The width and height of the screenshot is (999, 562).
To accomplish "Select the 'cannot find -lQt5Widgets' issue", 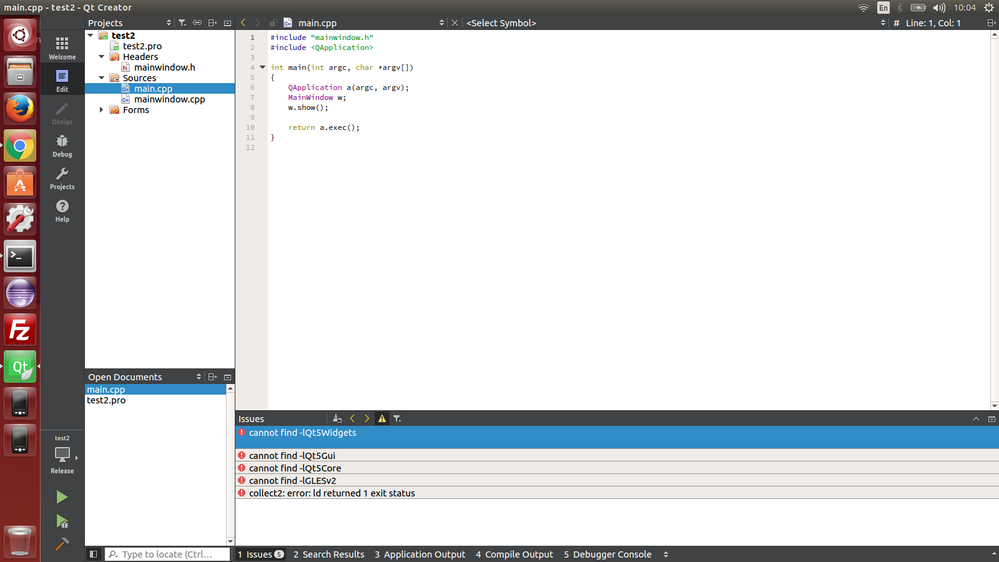I will pyautogui.click(x=617, y=437).
